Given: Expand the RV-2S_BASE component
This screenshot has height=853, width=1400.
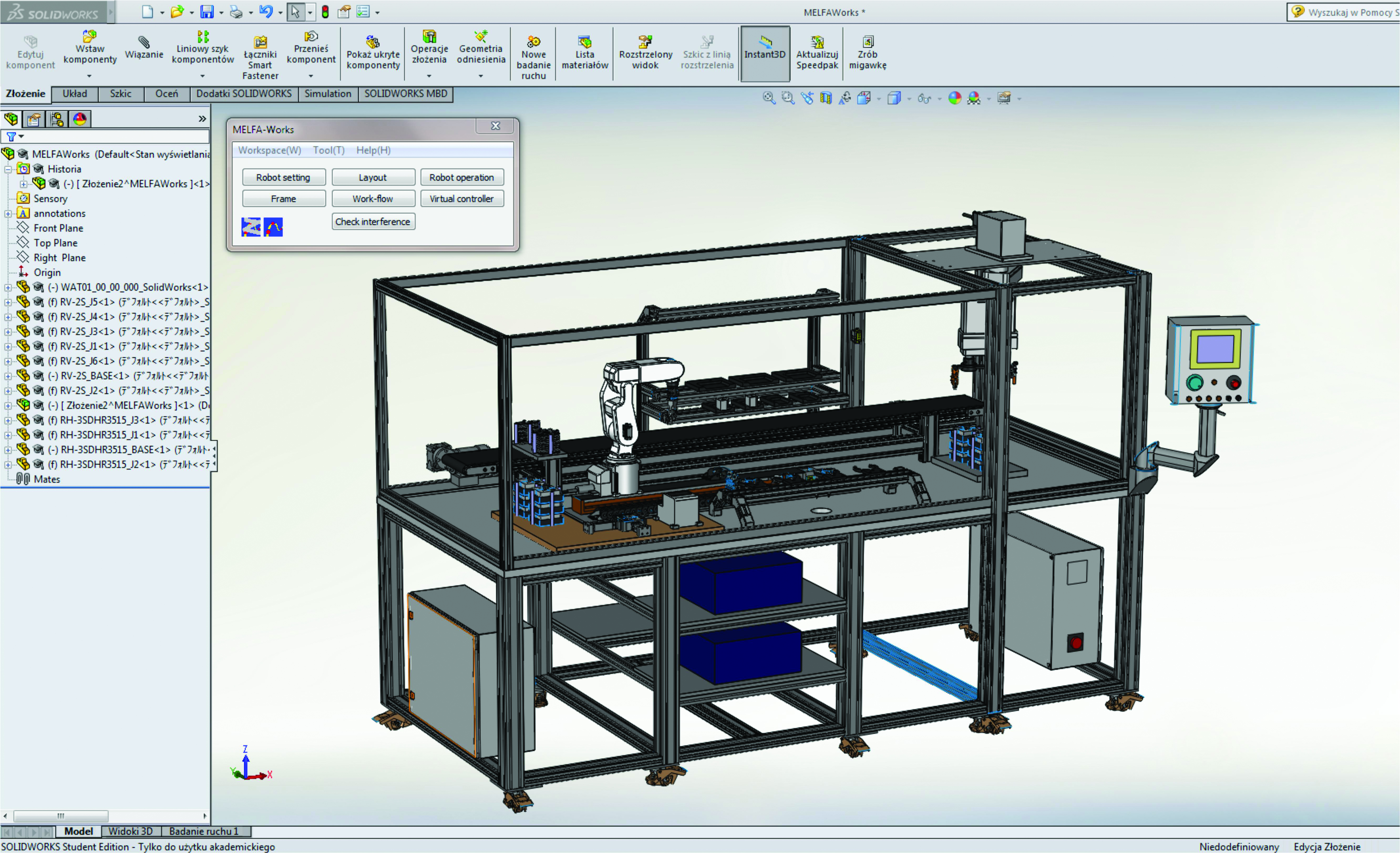Looking at the screenshot, I should pyautogui.click(x=8, y=376).
